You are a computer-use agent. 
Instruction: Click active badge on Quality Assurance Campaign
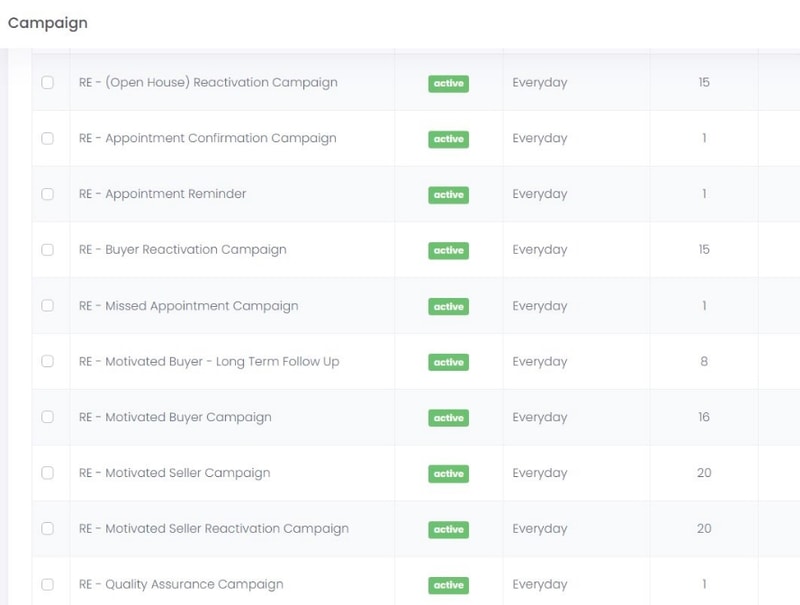(448, 585)
